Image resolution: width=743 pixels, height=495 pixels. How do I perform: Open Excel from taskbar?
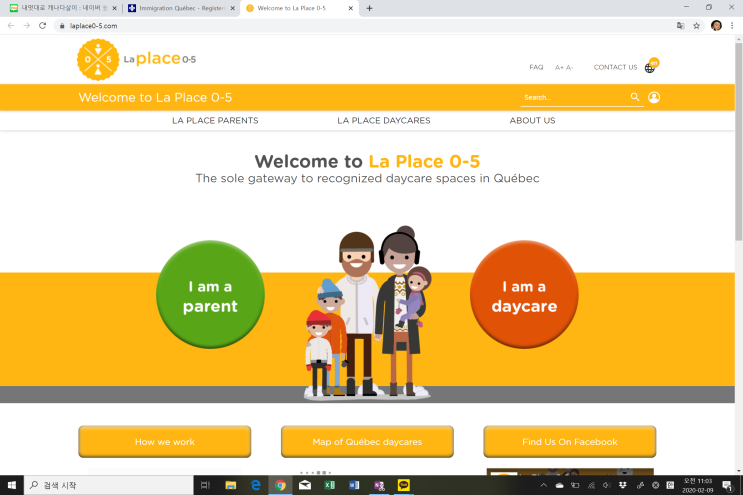coord(329,485)
